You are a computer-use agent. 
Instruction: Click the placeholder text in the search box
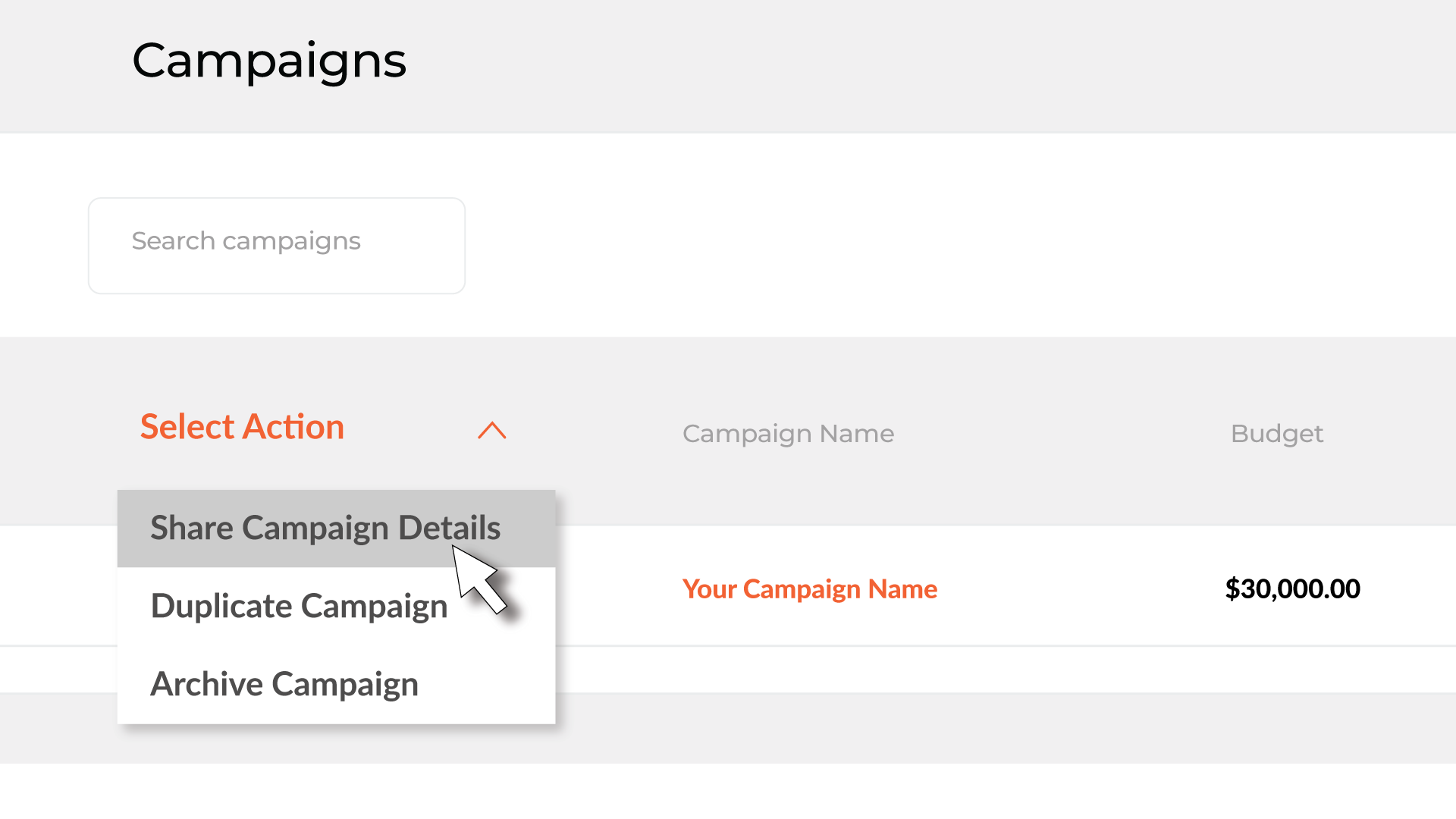(x=246, y=241)
